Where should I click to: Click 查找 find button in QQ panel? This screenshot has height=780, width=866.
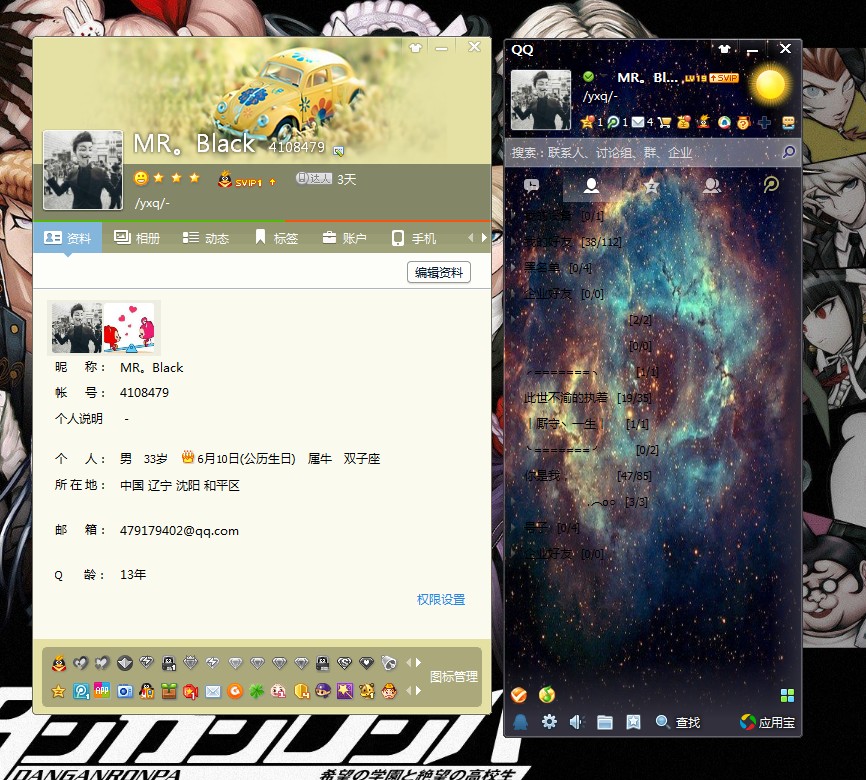point(678,721)
